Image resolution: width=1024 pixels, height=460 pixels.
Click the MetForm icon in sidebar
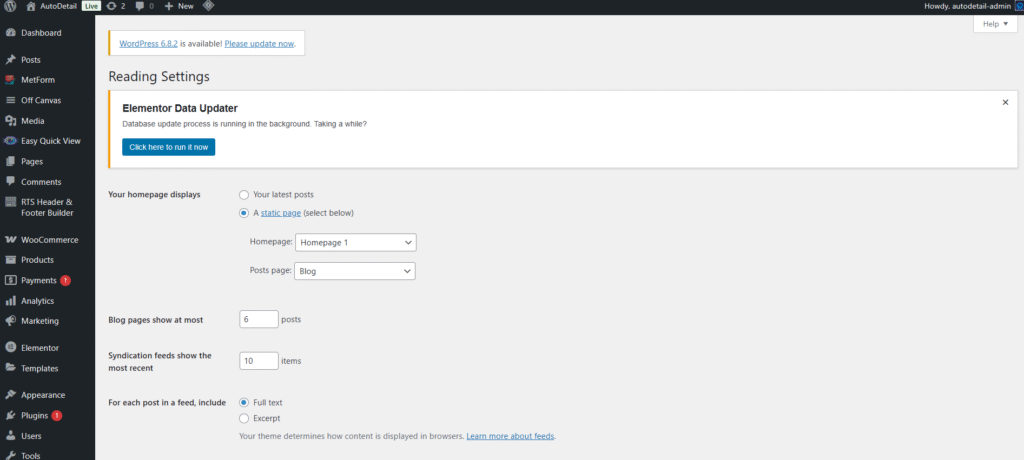10,80
